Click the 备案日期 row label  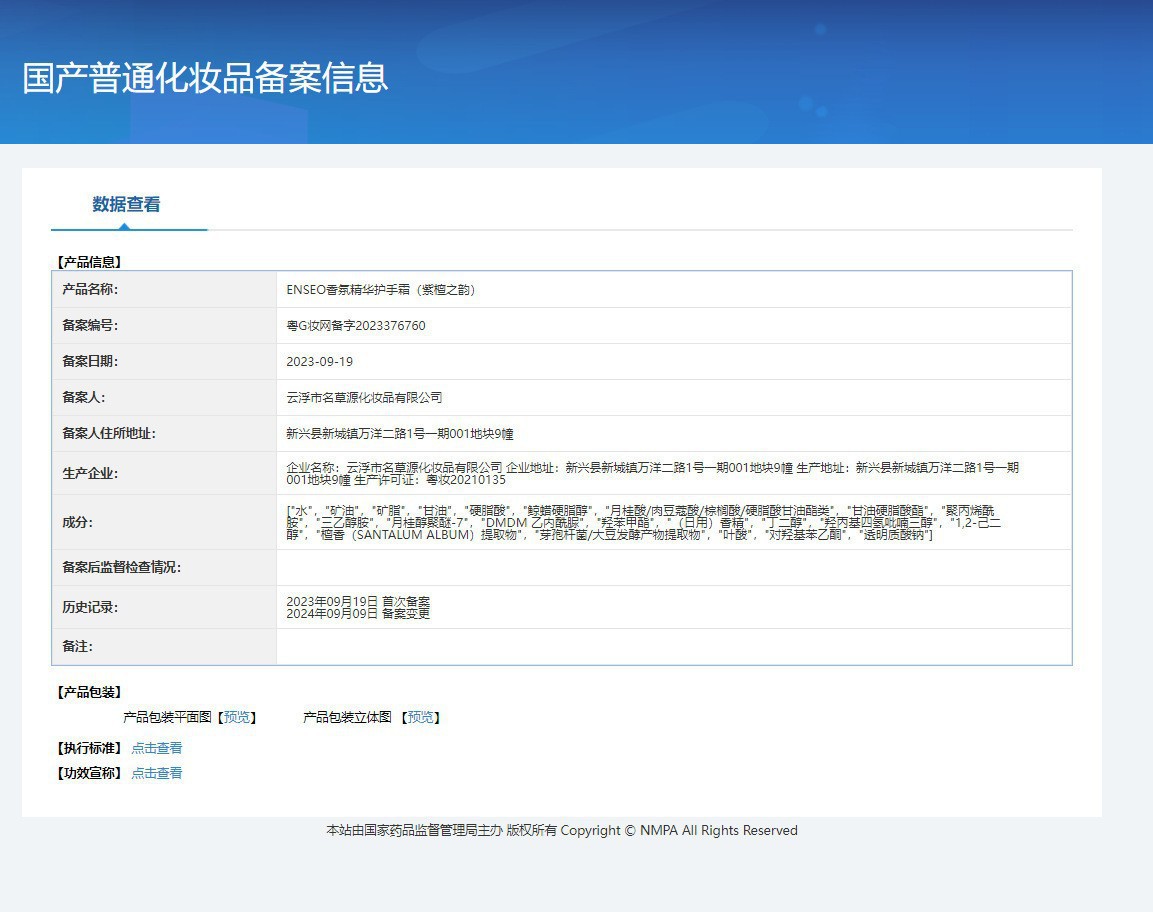click(90, 361)
